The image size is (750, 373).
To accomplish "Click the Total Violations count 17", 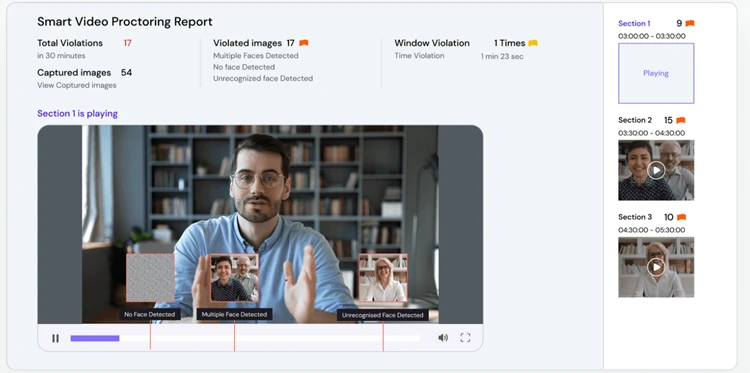I will coord(127,43).
